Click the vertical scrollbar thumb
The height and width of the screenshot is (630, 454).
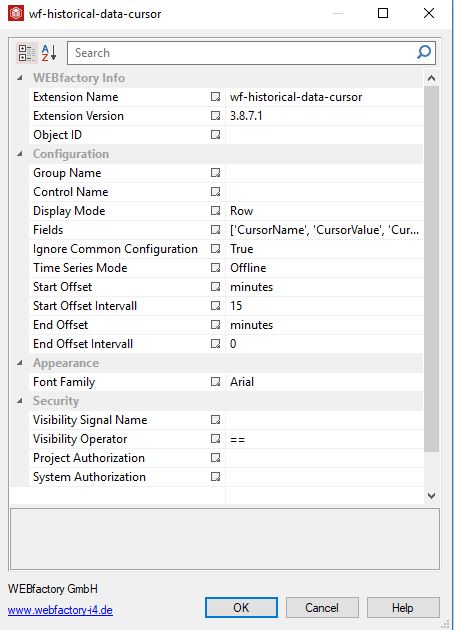[x=432, y=268]
